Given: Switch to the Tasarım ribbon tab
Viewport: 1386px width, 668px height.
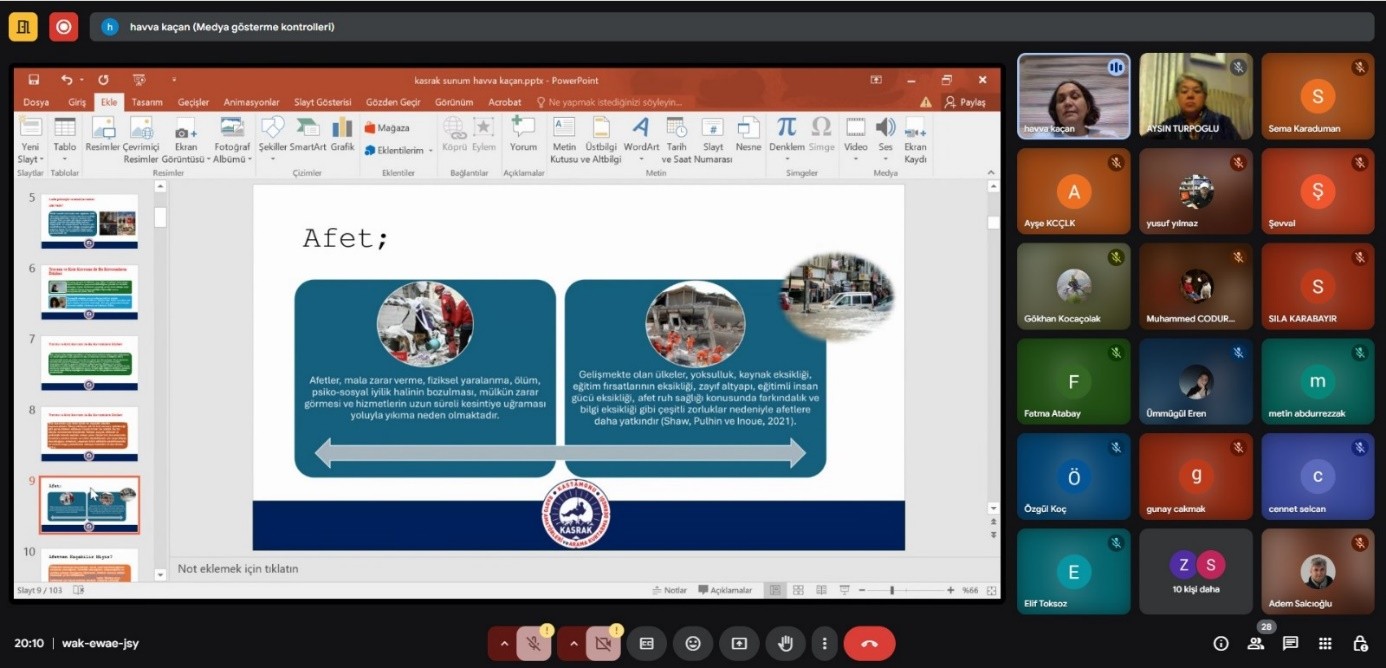Looking at the screenshot, I should [x=147, y=102].
